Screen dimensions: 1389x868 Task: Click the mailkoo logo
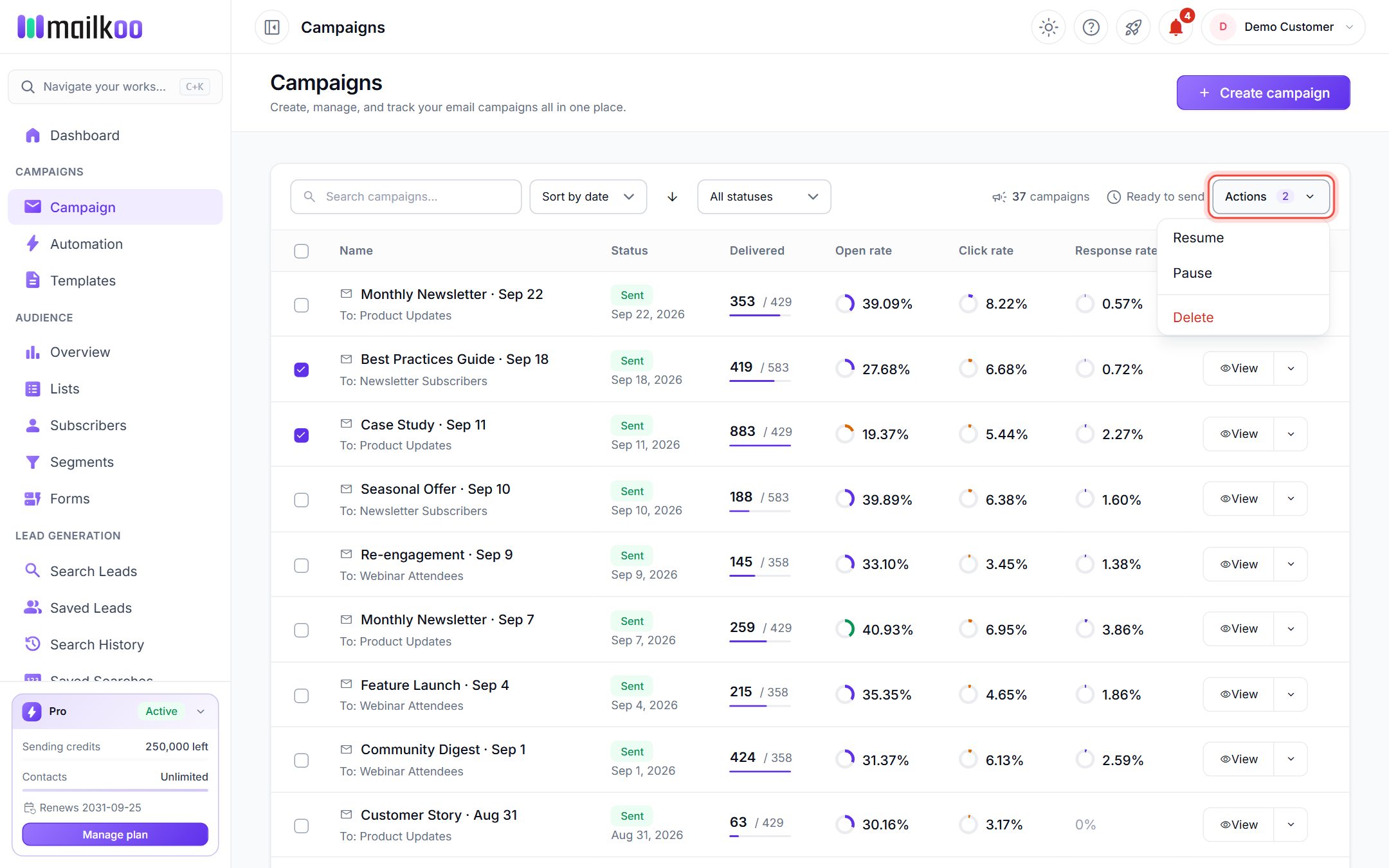click(80, 27)
